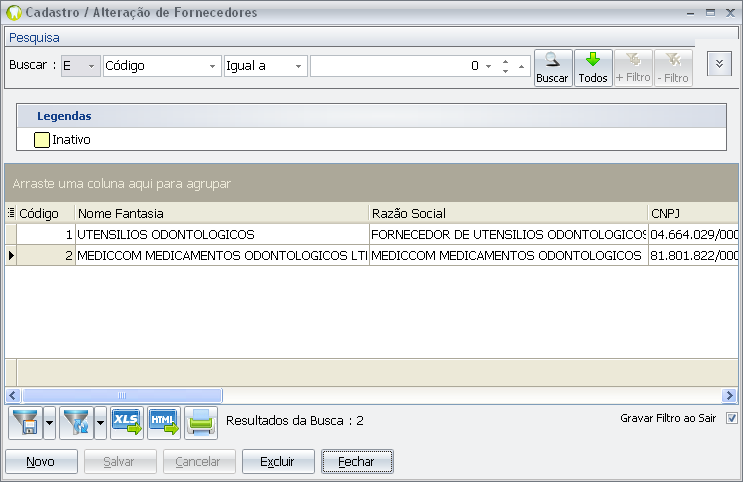This screenshot has width=743, height=482.
Task: Select MEDICCOM MEDICAMENTOS ODONTOLOGICOS LTI name cell
Action: coord(222,255)
